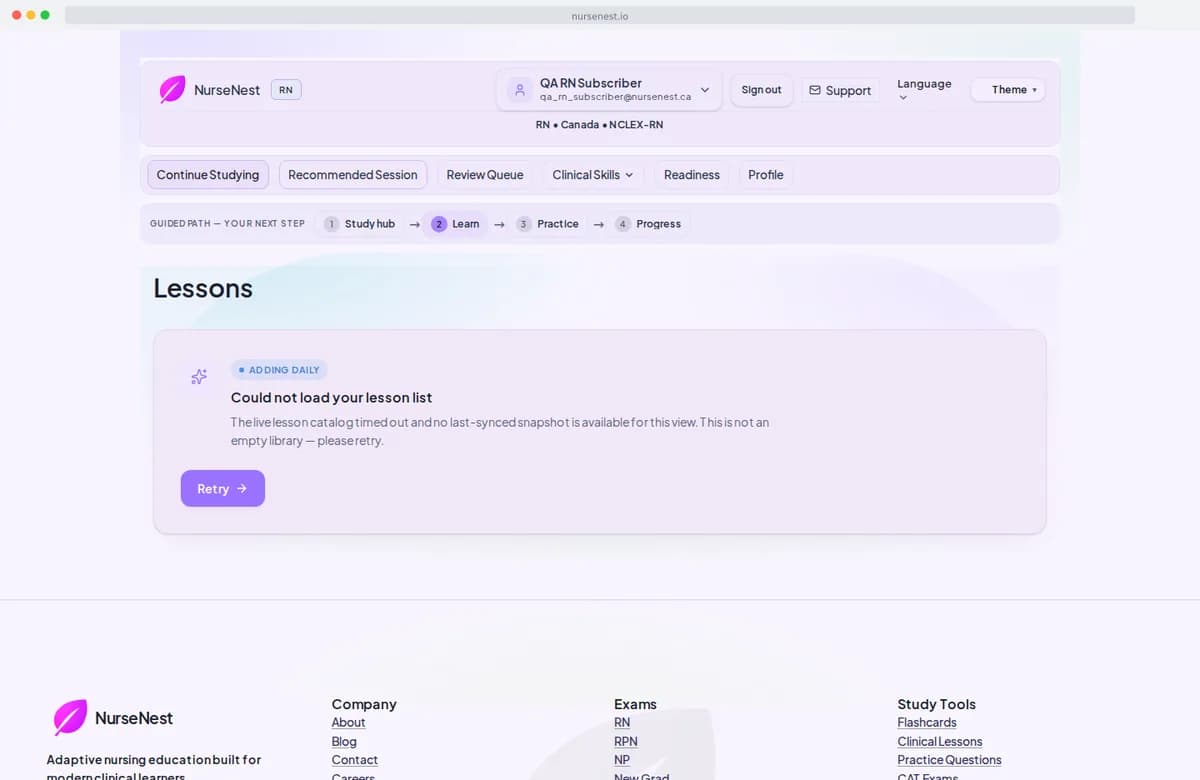Viewport: 1200px width, 780px height.
Task: Open the Profile tab
Action: click(x=766, y=175)
